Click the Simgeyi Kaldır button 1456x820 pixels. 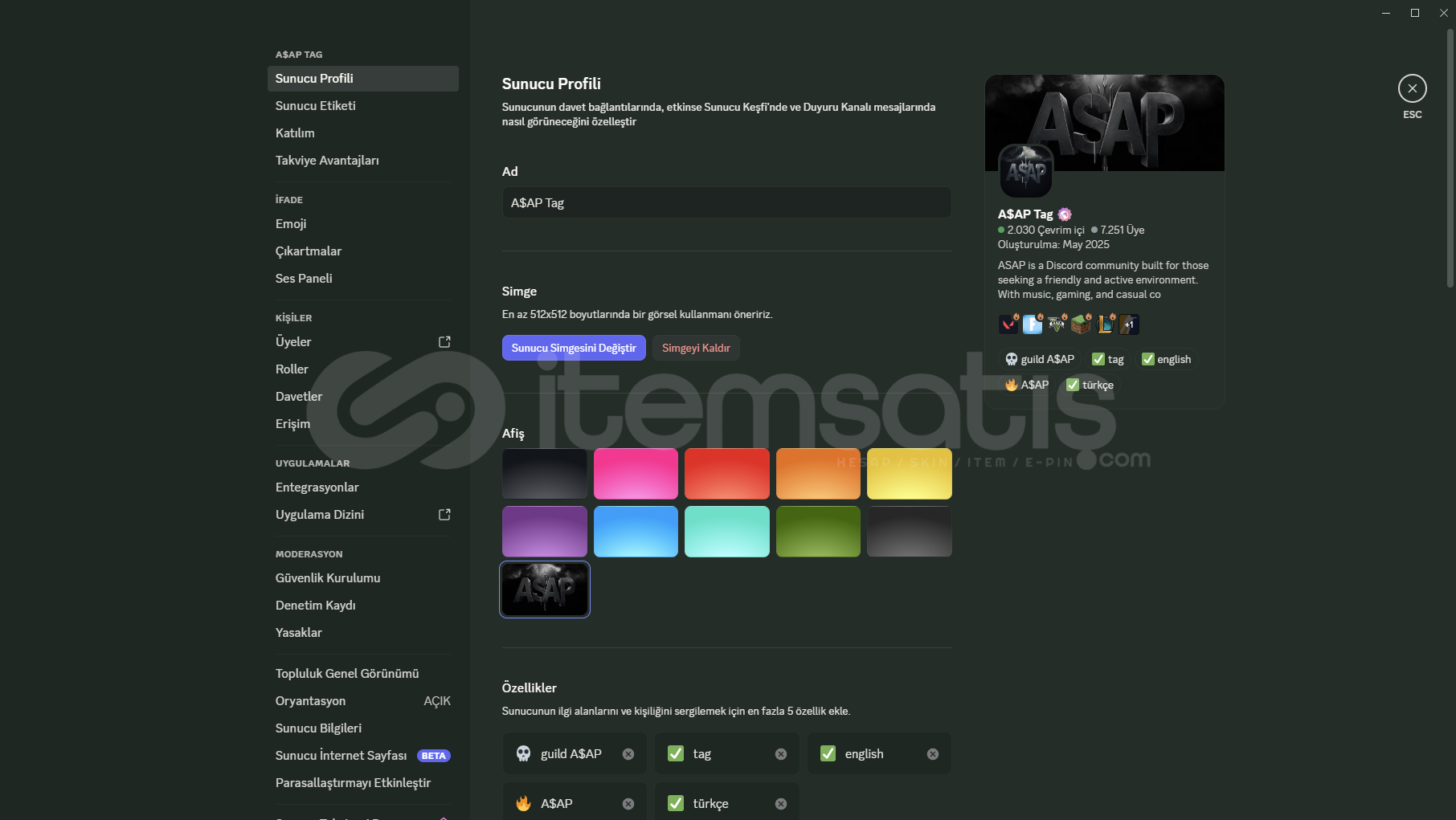tap(696, 348)
